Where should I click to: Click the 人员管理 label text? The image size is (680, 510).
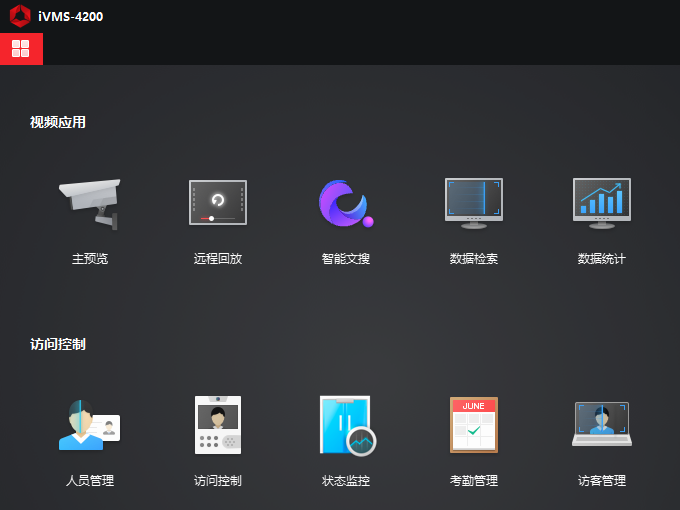(90, 481)
